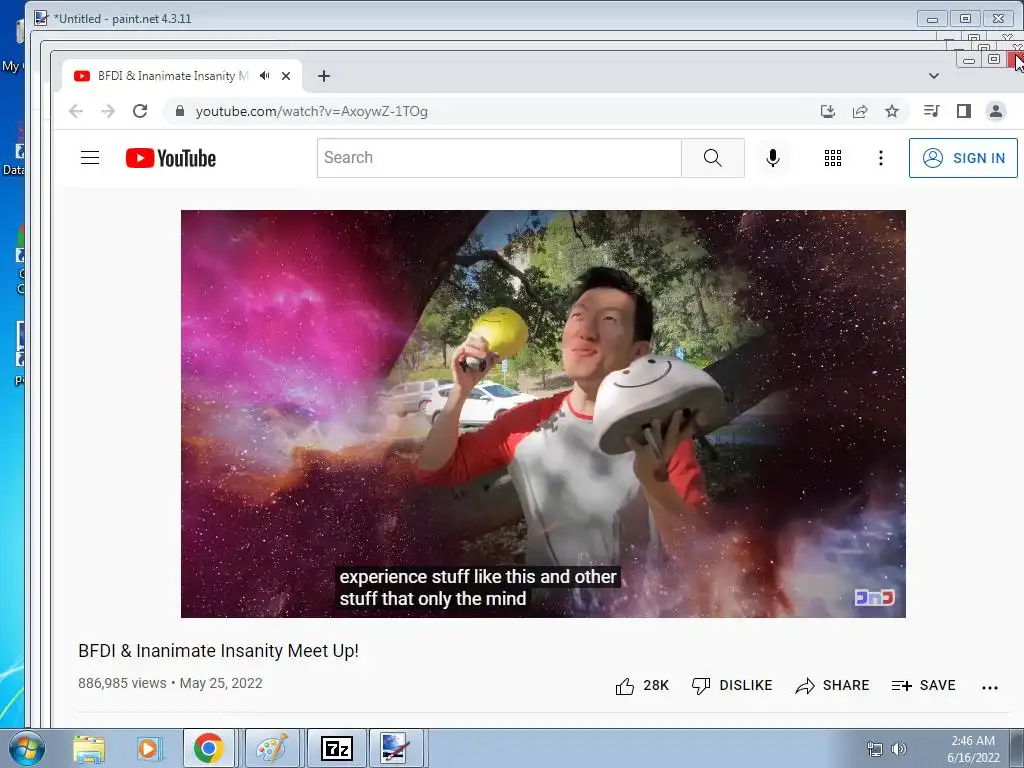Open 7-Zip from the taskbar
1024x768 pixels.
point(337,748)
